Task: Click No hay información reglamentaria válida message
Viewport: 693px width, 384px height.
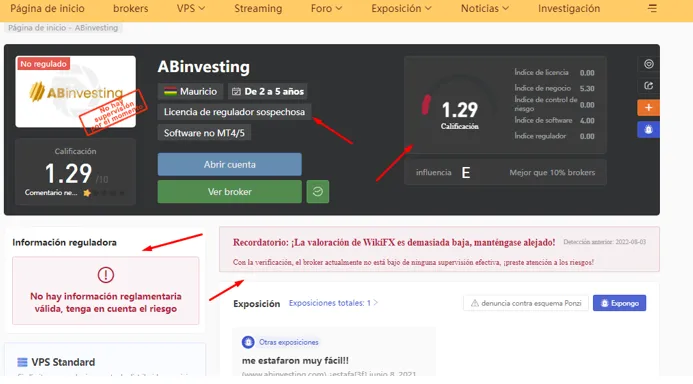Action: point(106,302)
